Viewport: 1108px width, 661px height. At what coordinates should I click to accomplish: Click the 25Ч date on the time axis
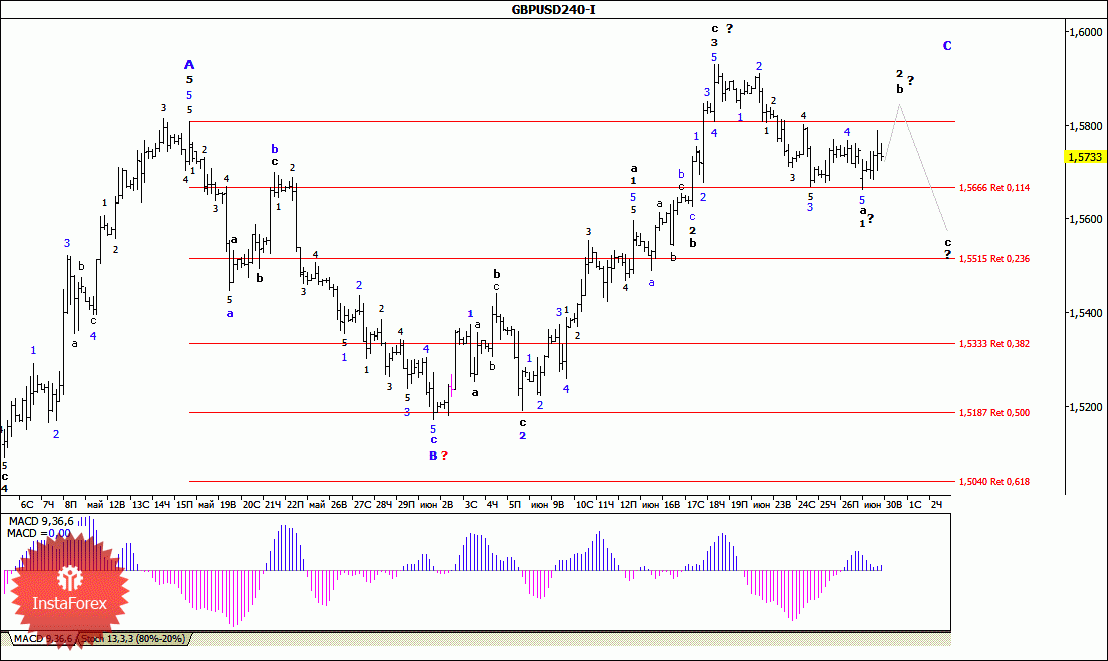click(x=827, y=504)
